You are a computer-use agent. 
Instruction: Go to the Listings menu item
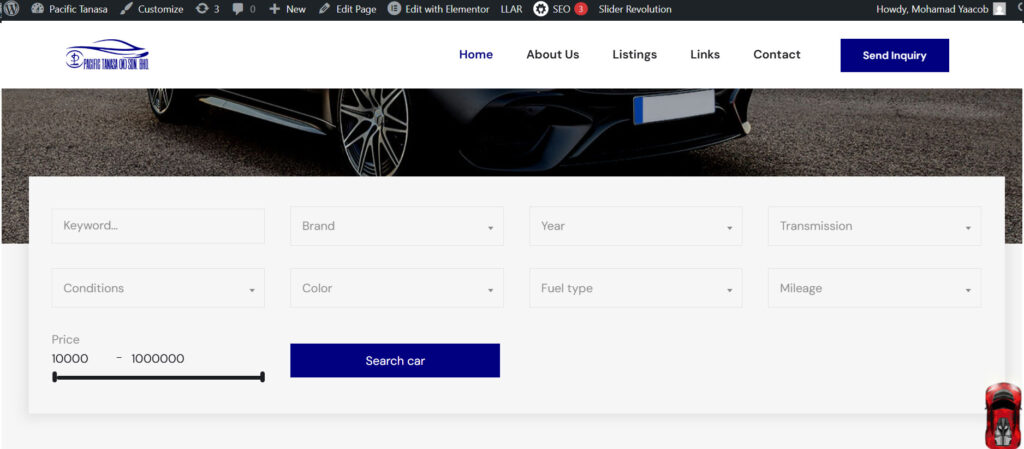(634, 55)
